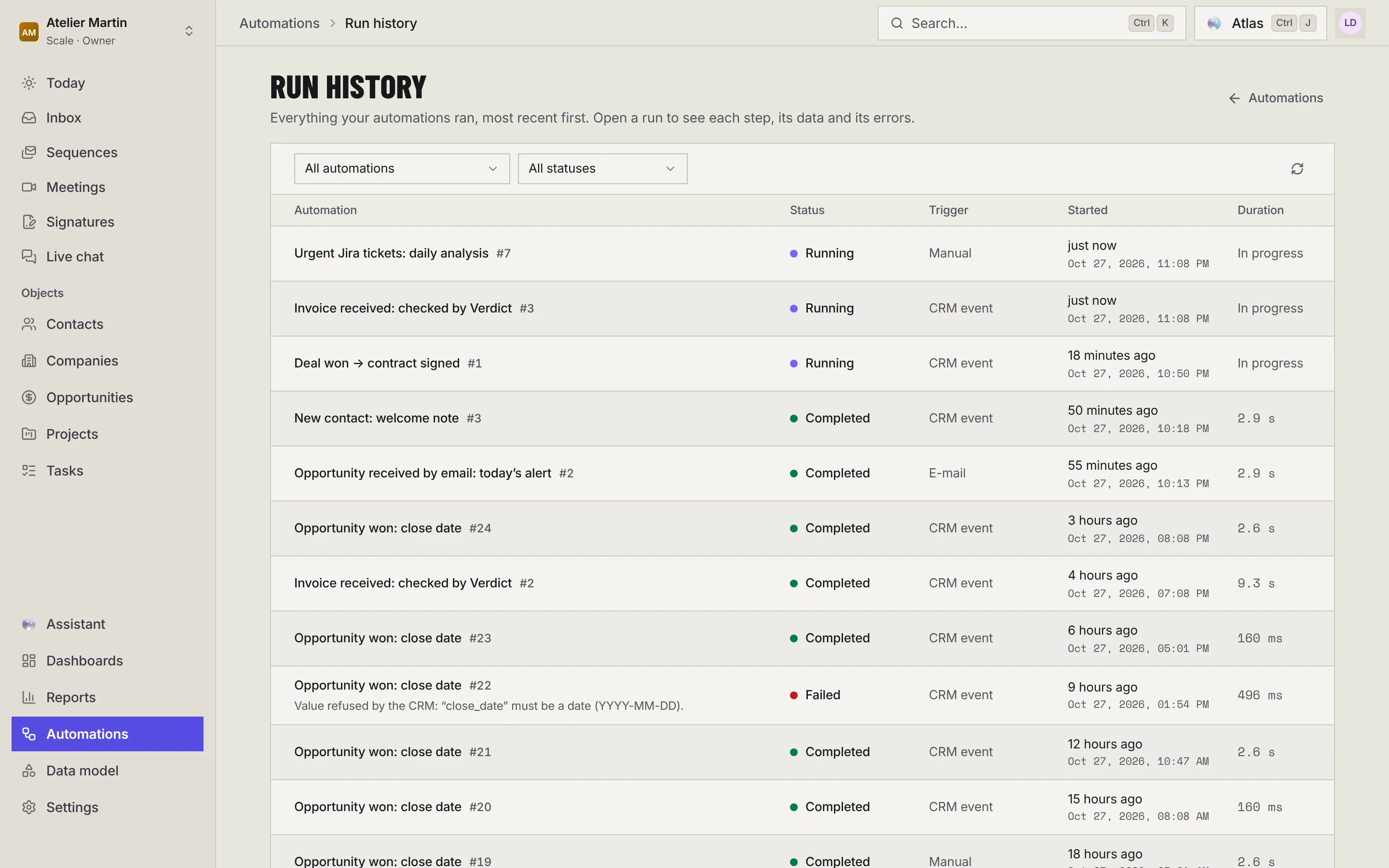The height and width of the screenshot is (868, 1389).
Task: Open Opportunity received by email run #2
Action: (x=802, y=474)
